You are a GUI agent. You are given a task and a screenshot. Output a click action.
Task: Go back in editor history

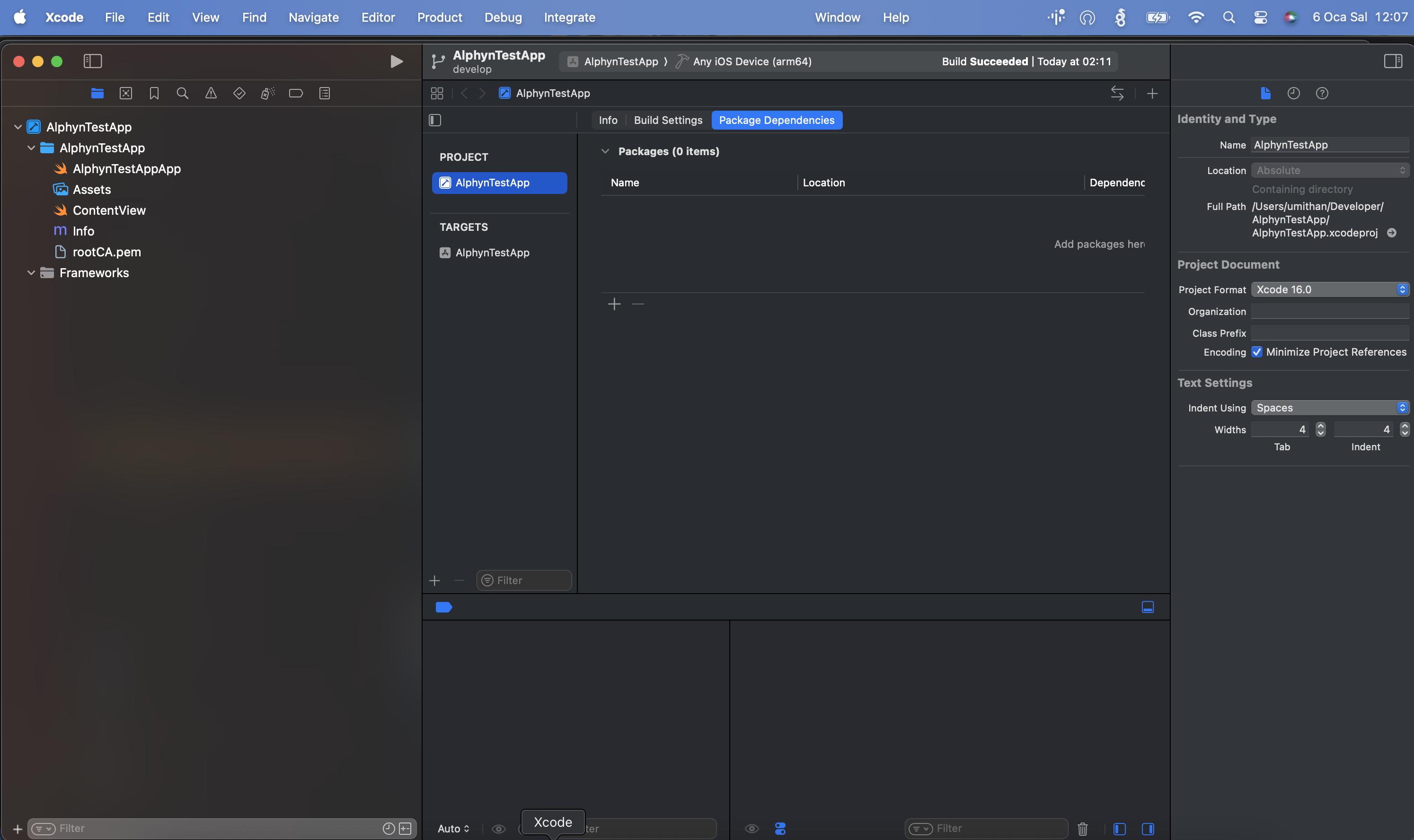(x=464, y=93)
